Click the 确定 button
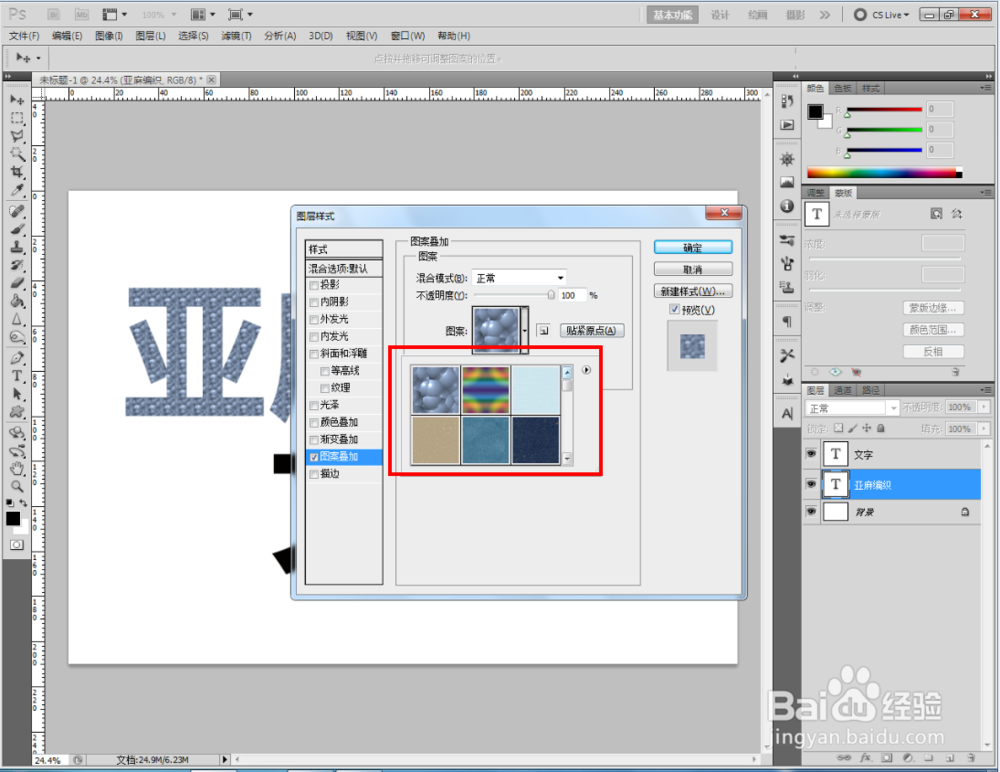 693,248
